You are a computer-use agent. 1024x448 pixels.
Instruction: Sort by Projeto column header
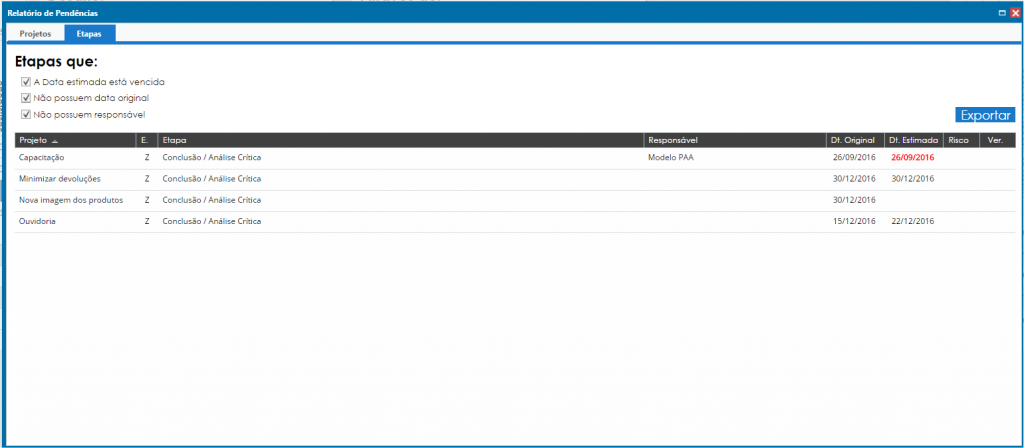click(75, 140)
